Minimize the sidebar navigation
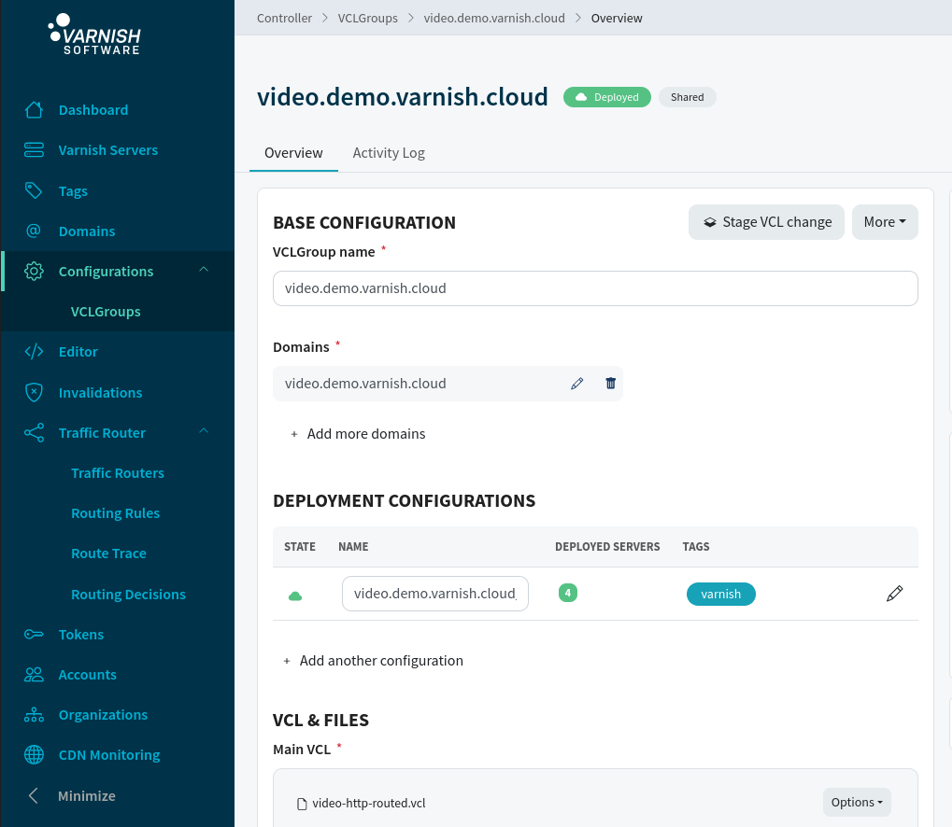Viewport: 952px width, 827px height. [x=86, y=796]
